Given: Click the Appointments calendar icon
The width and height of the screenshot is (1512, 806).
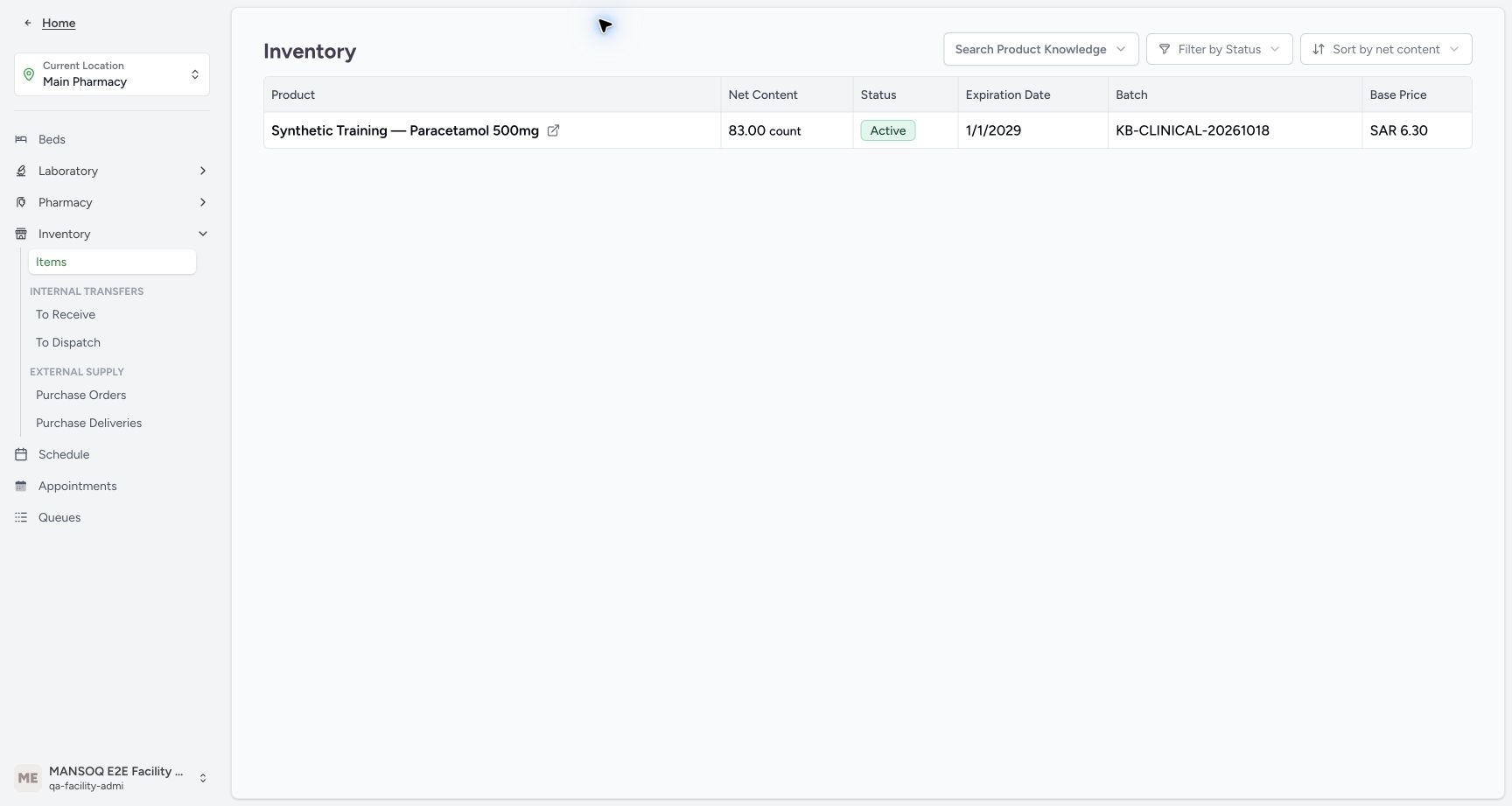Looking at the screenshot, I should tap(21, 486).
